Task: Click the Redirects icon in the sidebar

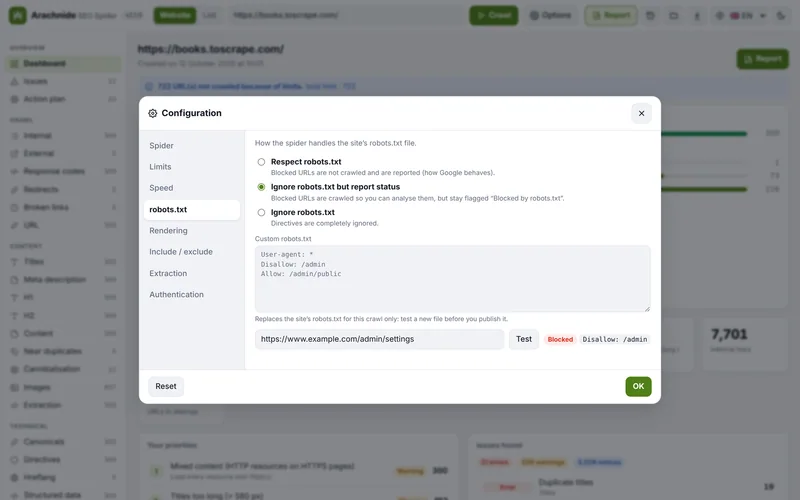Action: click(x=14, y=189)
